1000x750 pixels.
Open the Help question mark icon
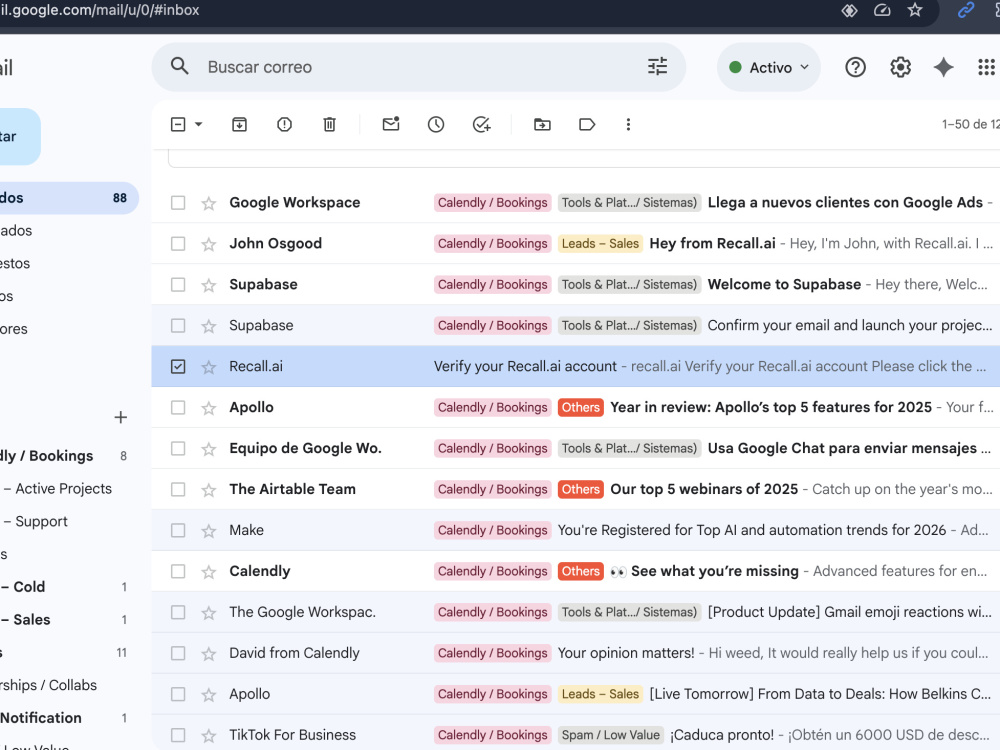[855, 67]
